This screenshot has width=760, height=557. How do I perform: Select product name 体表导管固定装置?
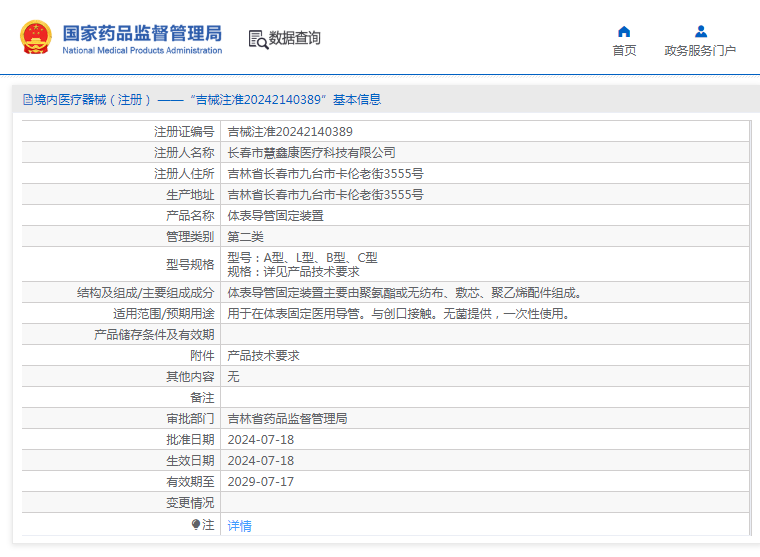[276, 216]
